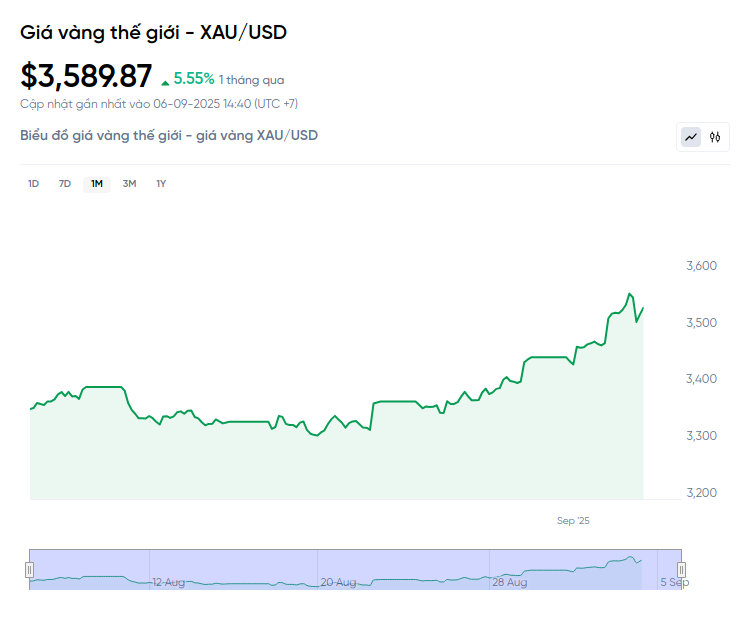Select the 7D time range
This screenshot has width=750, height=634.
(x=65, y=183)
